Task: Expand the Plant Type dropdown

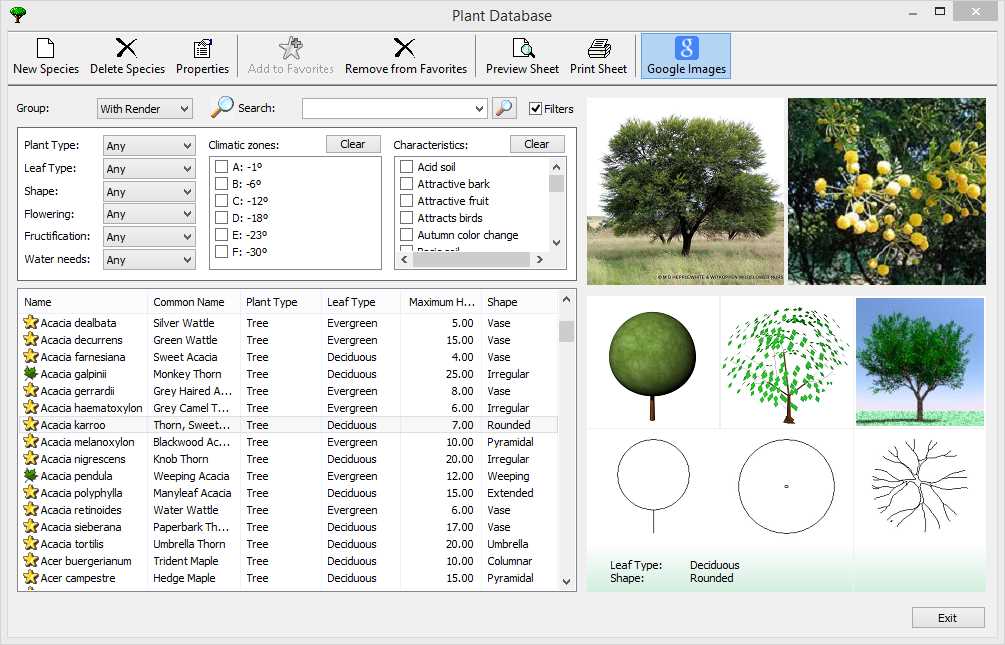Action: point(149,146)
